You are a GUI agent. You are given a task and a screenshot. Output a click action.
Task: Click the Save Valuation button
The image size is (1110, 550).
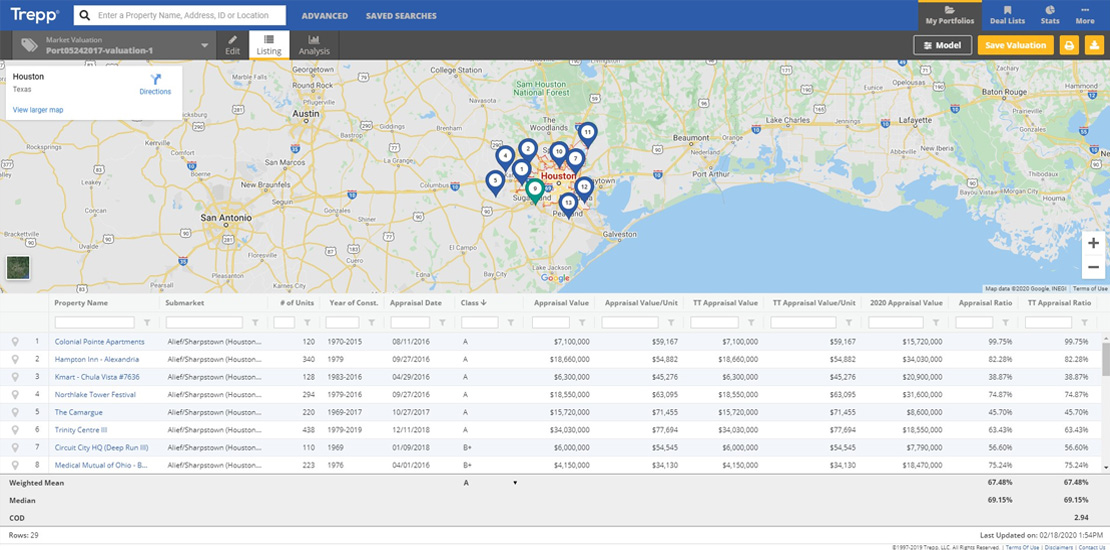tap(1015, 45)
